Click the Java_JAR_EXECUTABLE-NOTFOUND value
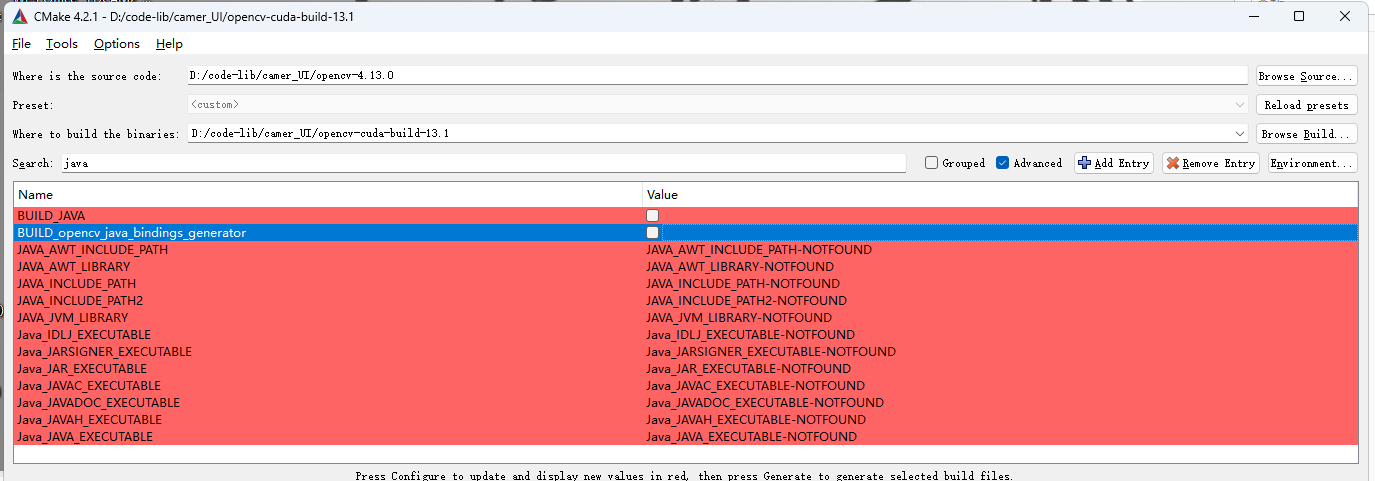Viewport: 1375px width, 481px height. [749, 369]
